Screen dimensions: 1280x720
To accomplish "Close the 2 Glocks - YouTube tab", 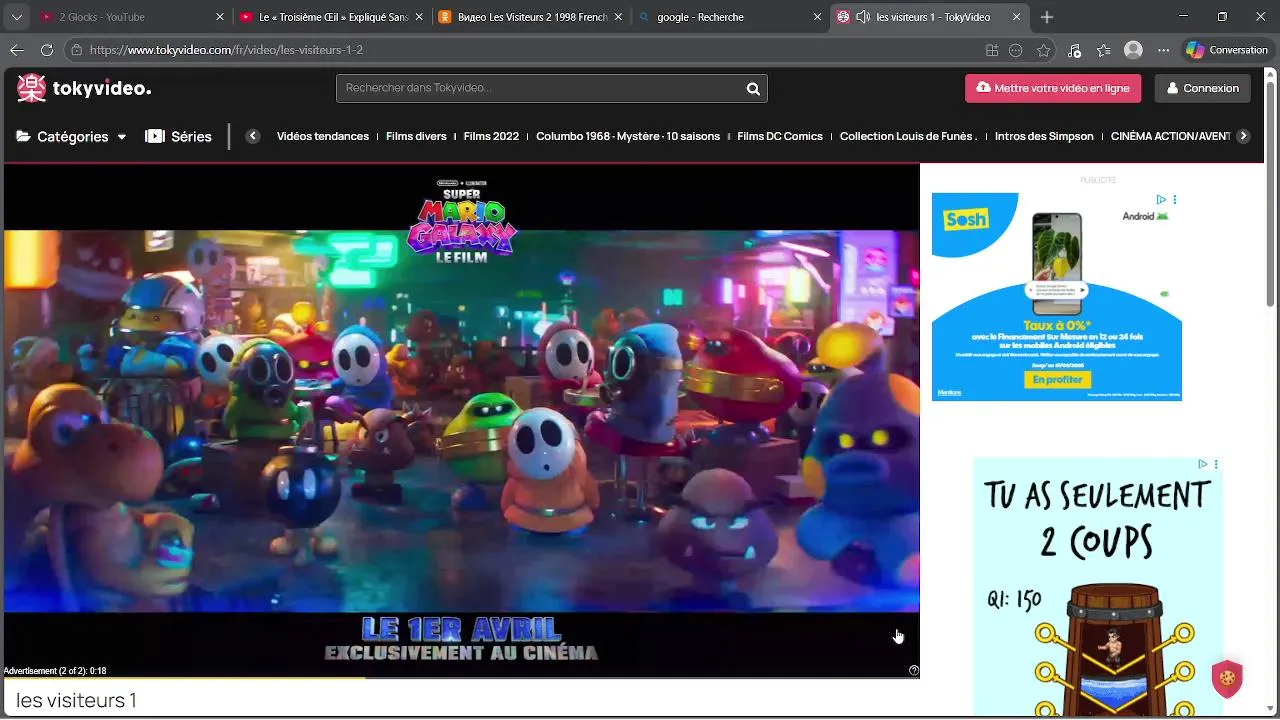I will (220, 17).
